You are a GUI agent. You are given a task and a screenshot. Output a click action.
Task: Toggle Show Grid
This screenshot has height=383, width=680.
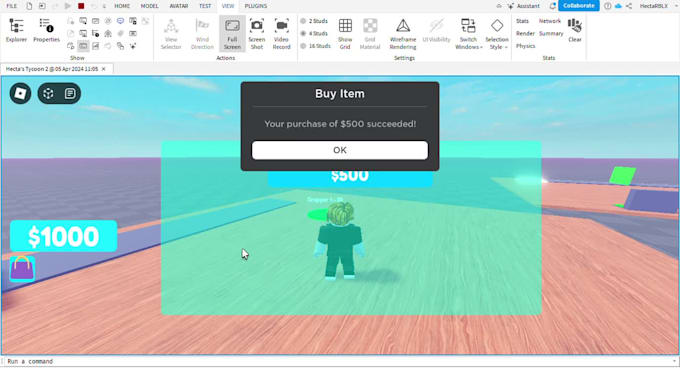click(x=345, y=34)
